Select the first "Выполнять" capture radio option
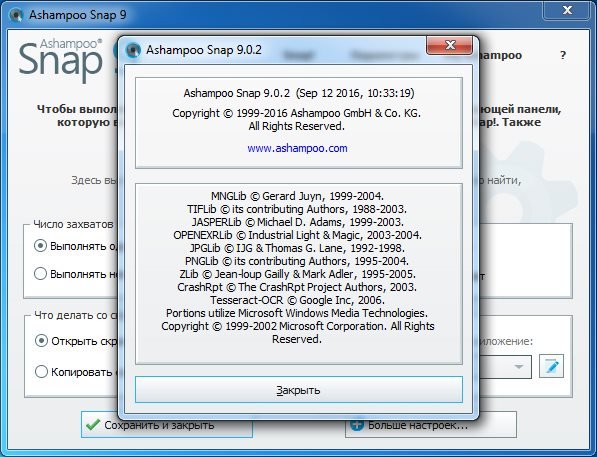The height and width of the screenshot is (457, 597). pyautogui.click(x=40, y=246)
